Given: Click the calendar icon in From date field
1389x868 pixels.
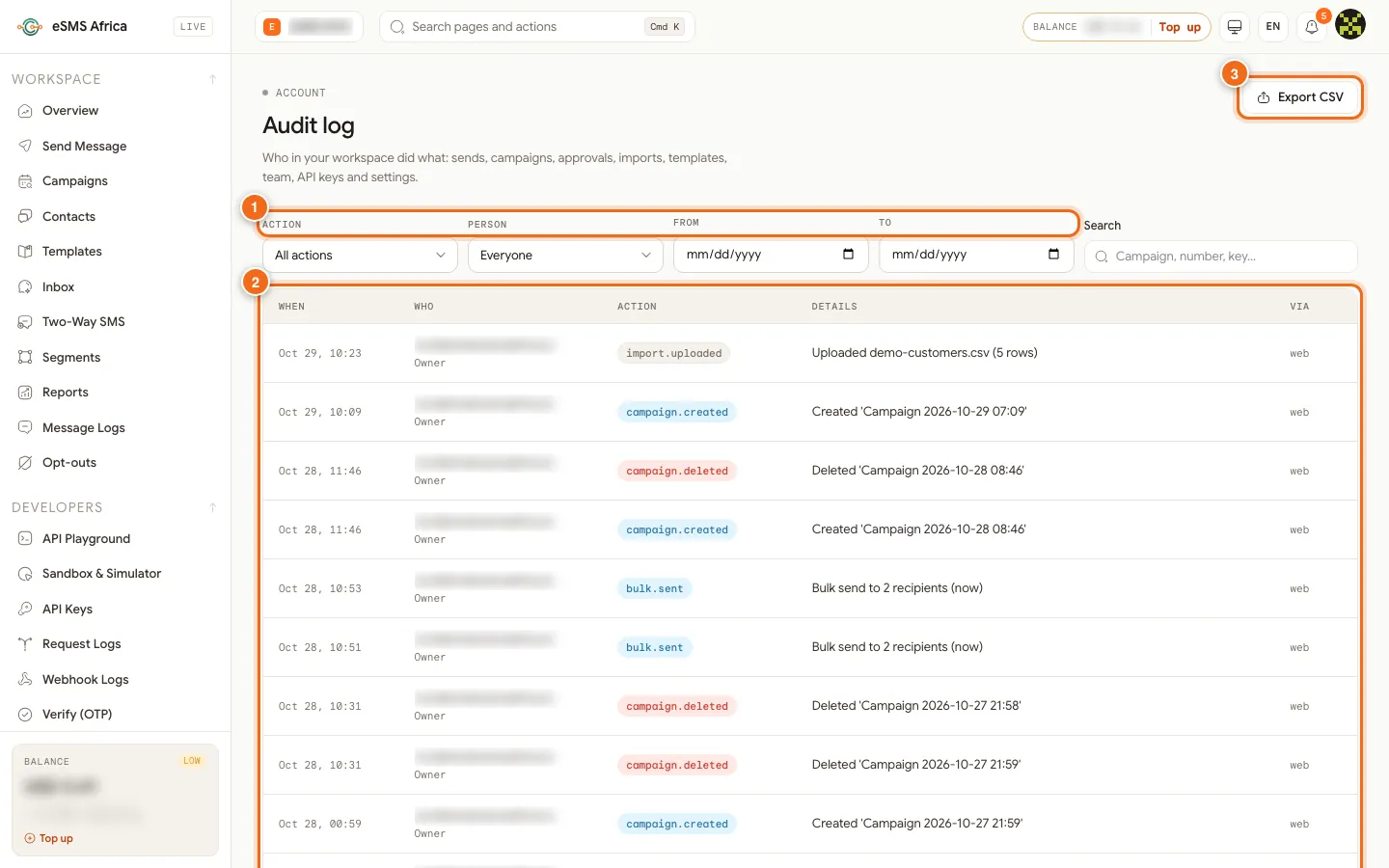Looking at the screenshot, I should (848, 255).
